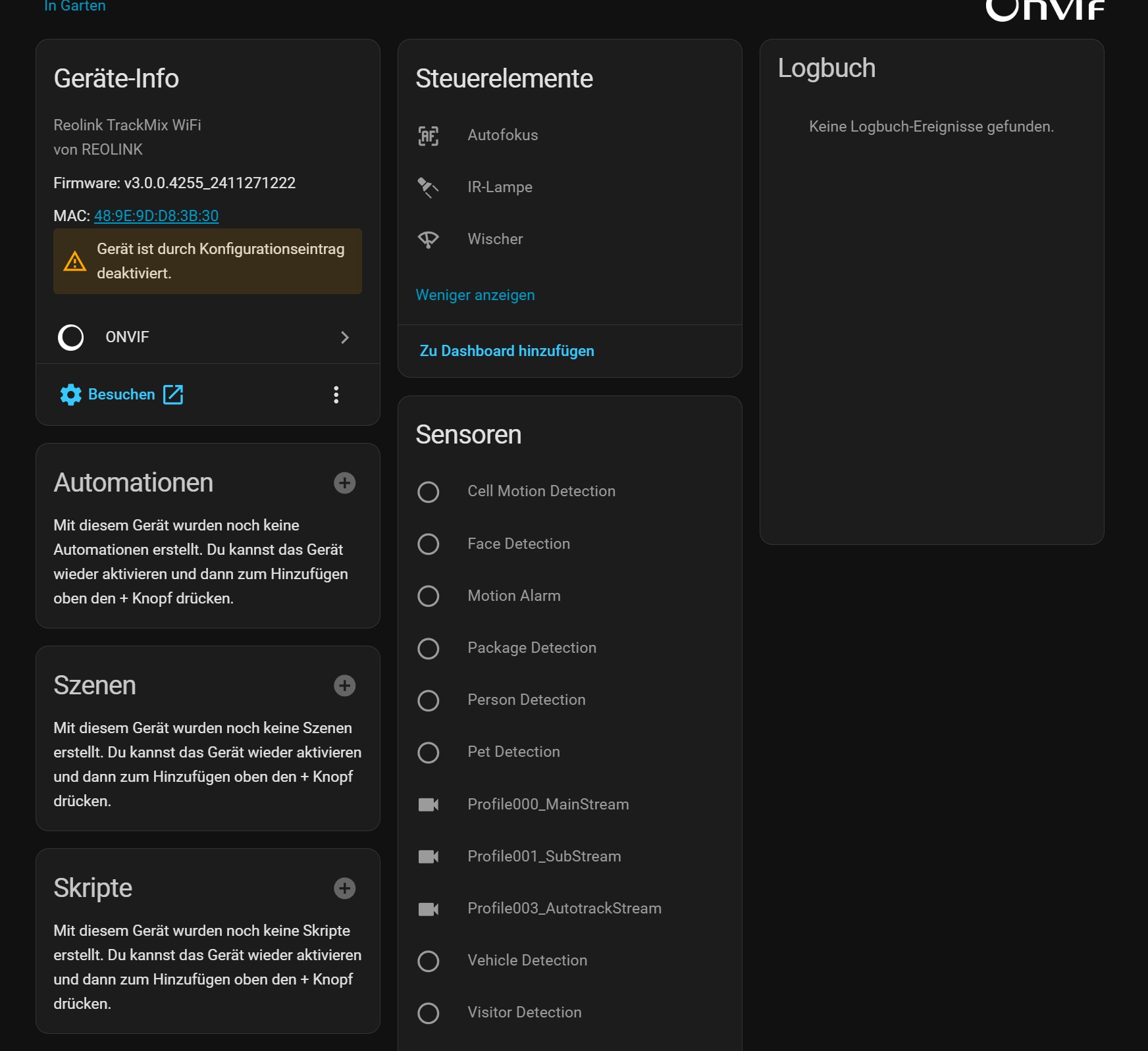Viewport: 1148px width, 1051px height.
Task: Click the settings gear beside Besuchen
Action: (x=70, y=395)
